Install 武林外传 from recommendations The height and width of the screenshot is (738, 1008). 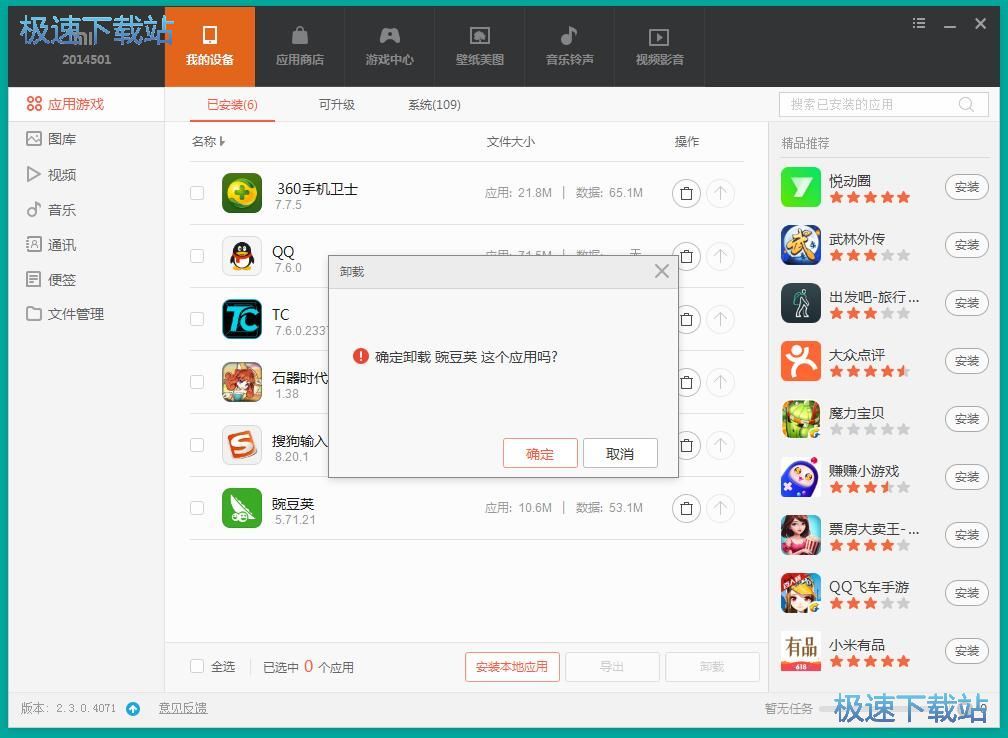[966, 245]
